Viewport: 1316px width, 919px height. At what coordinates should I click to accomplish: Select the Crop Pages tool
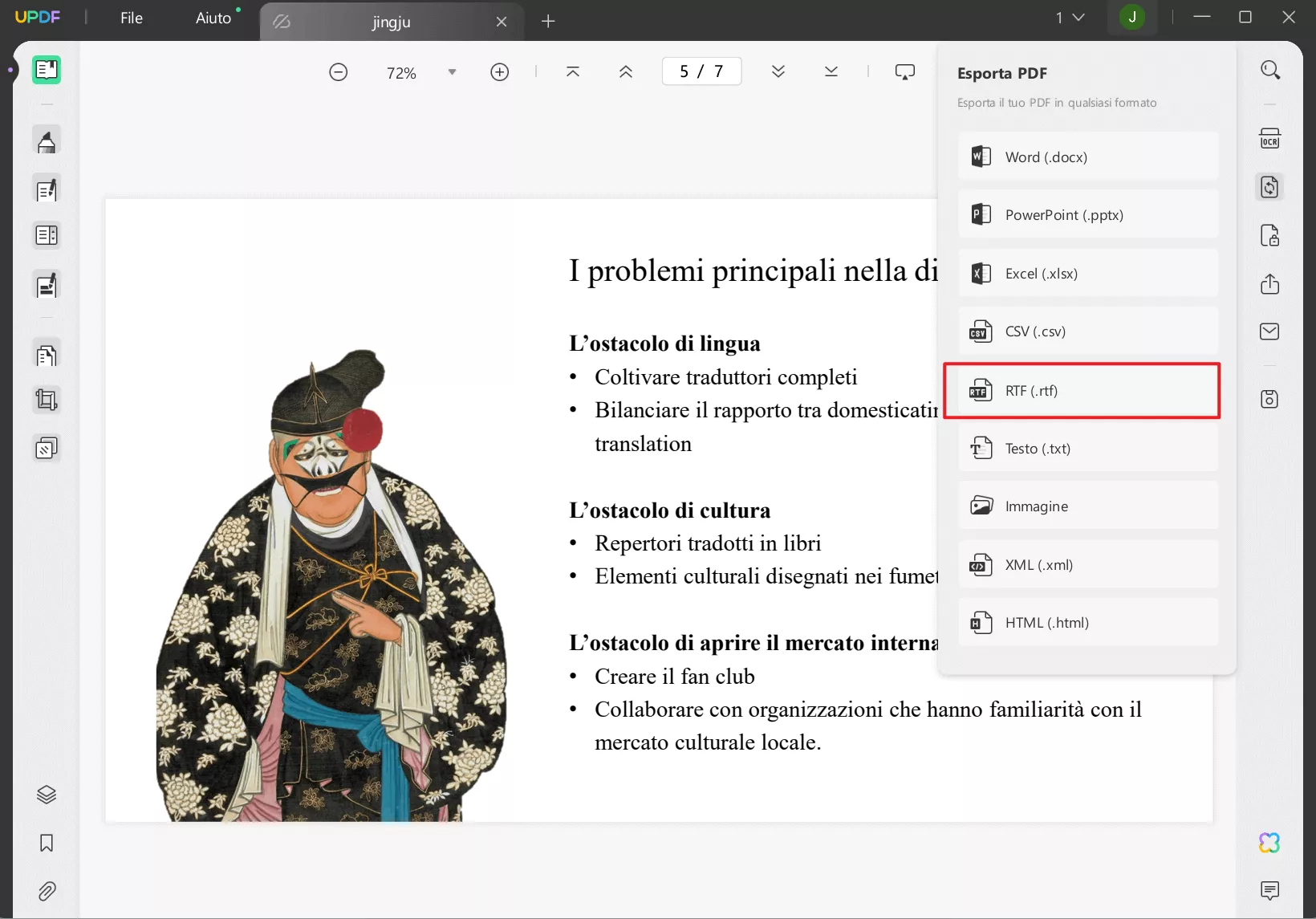(x=47, y=400)
